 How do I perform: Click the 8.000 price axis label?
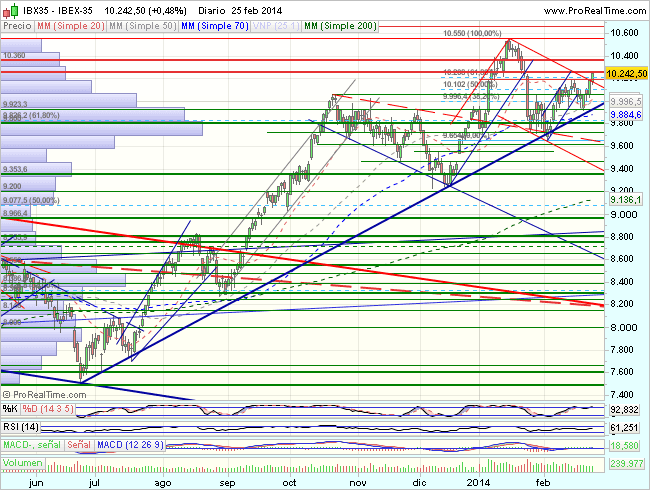coord(624,327)
